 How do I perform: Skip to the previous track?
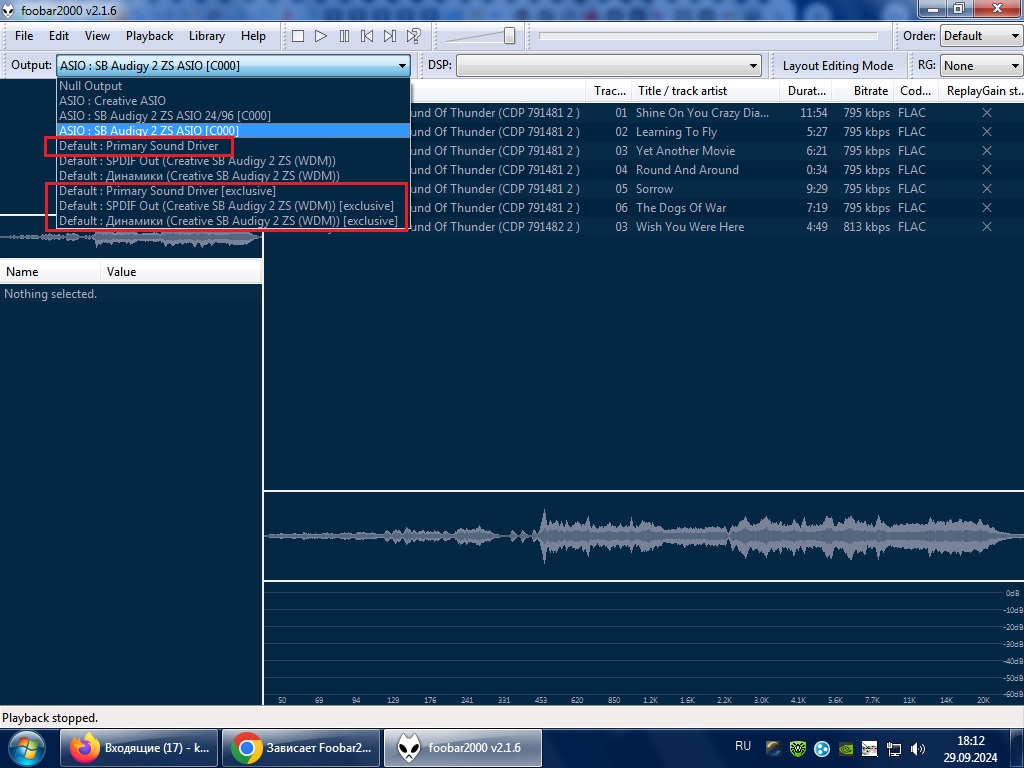click(x=367, y=36)
